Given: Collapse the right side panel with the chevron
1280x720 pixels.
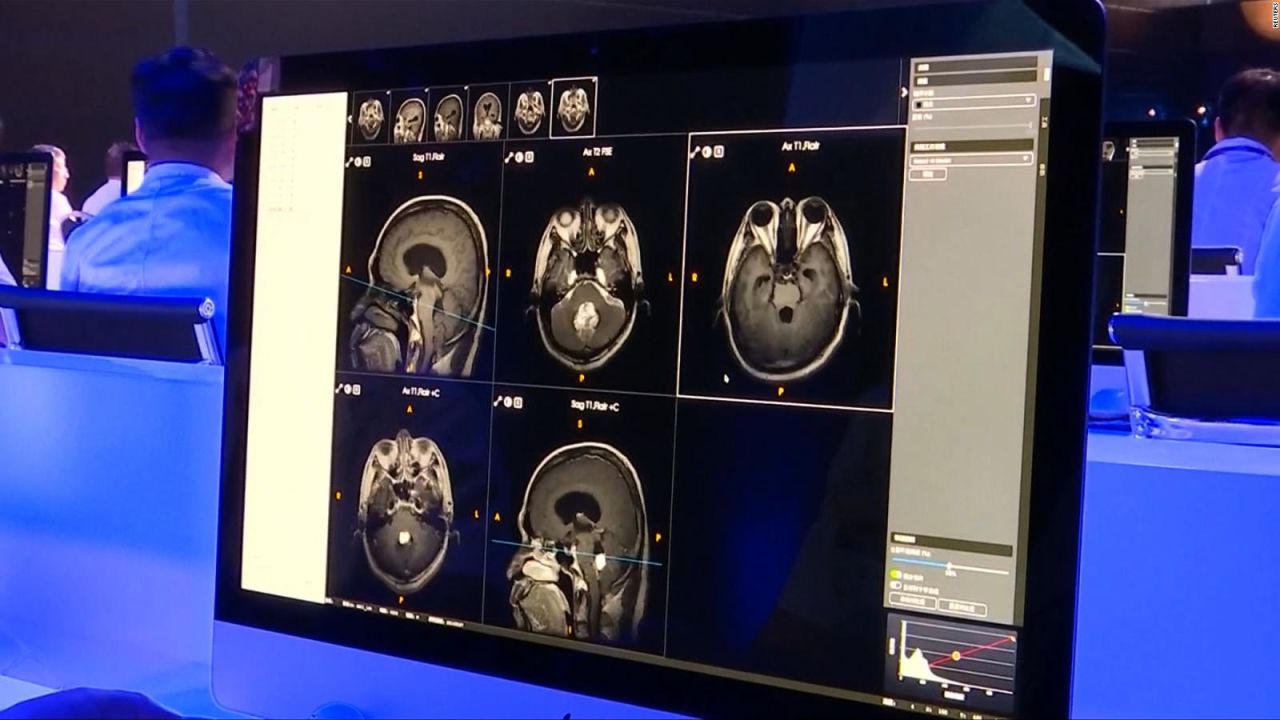Looking at the screenshot, I should tap(904, 92).
